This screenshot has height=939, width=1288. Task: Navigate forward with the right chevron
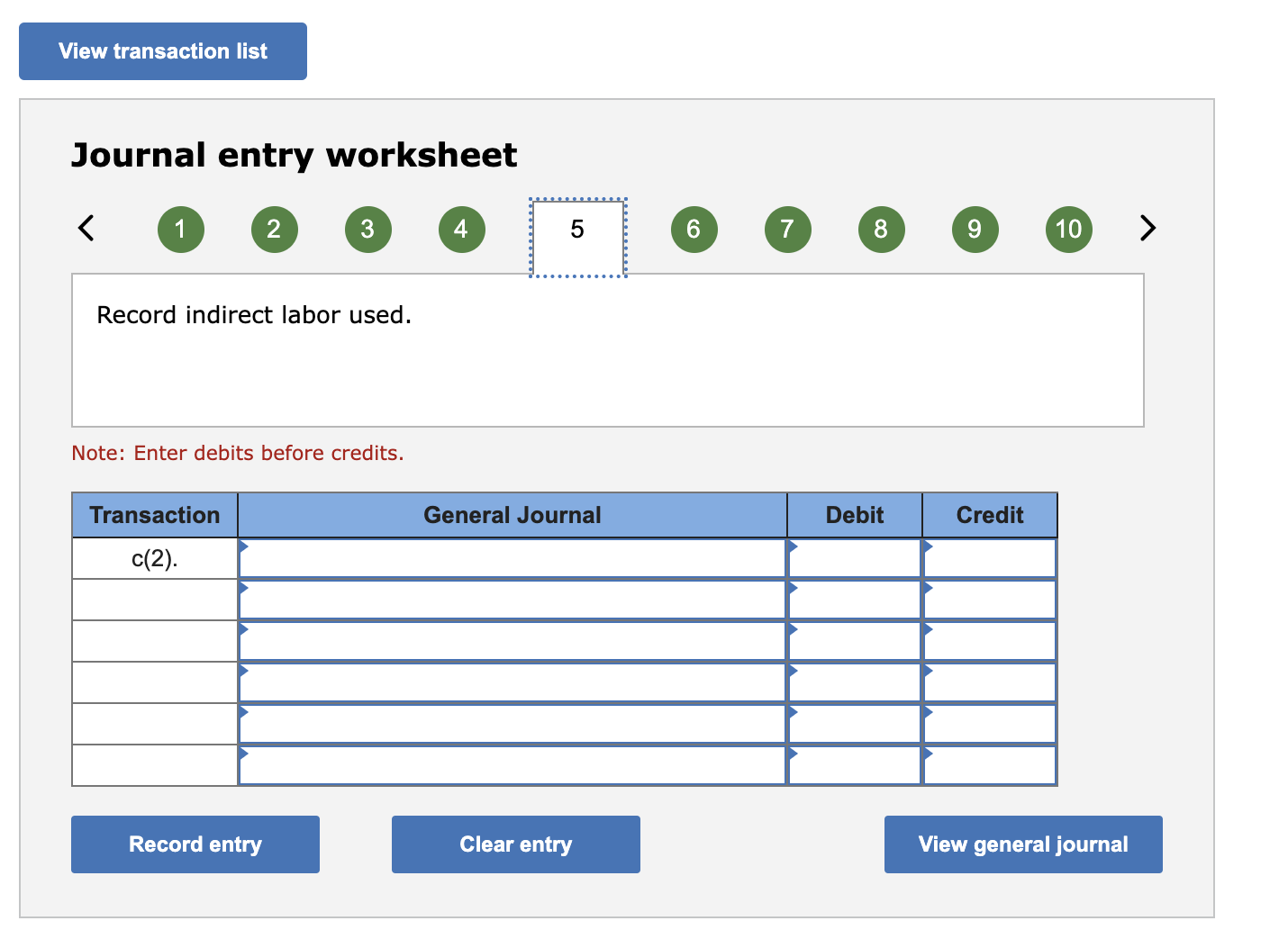tap(1147, 229)
